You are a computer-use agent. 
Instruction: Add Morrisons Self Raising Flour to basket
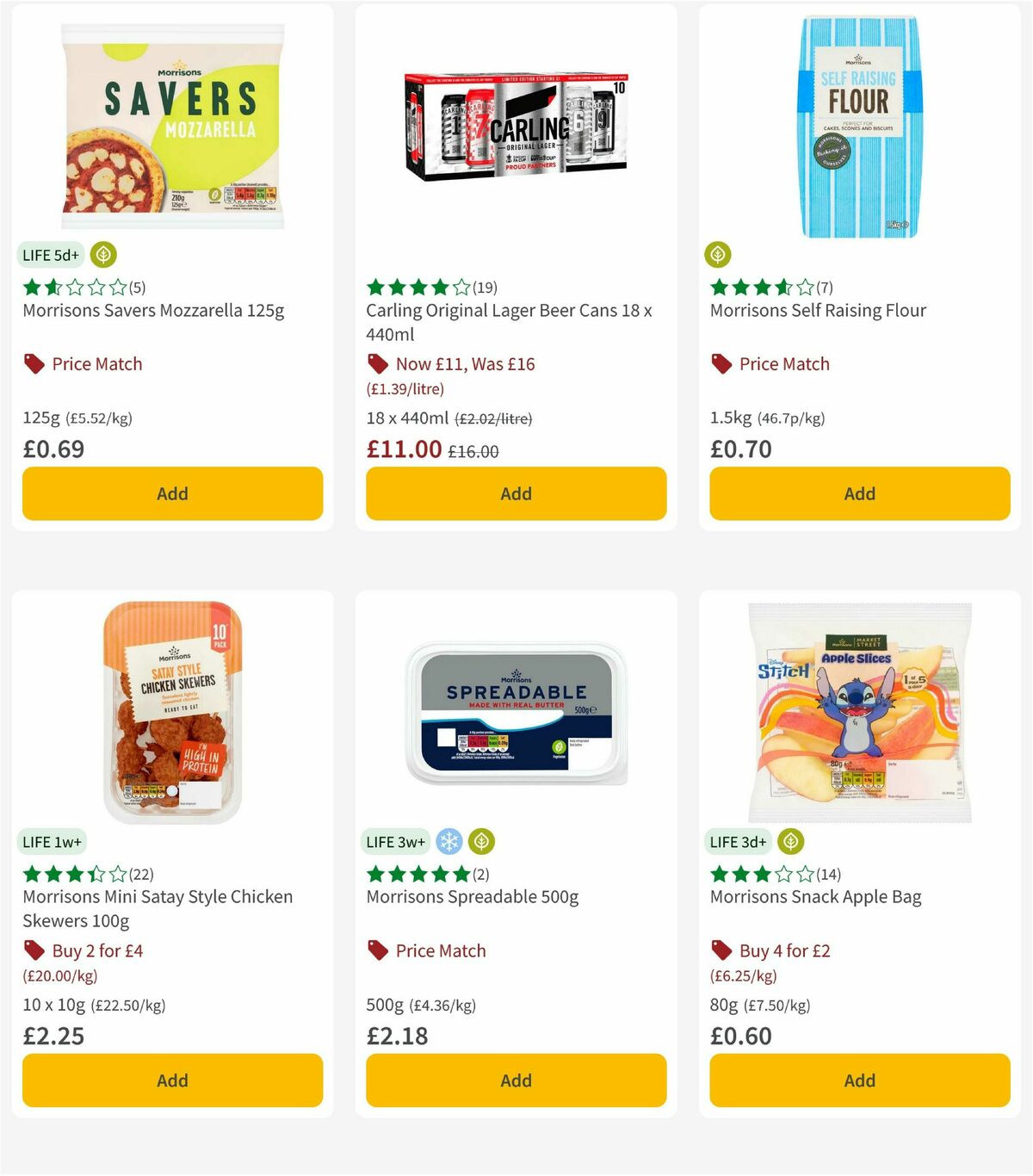tap(858, 493)
